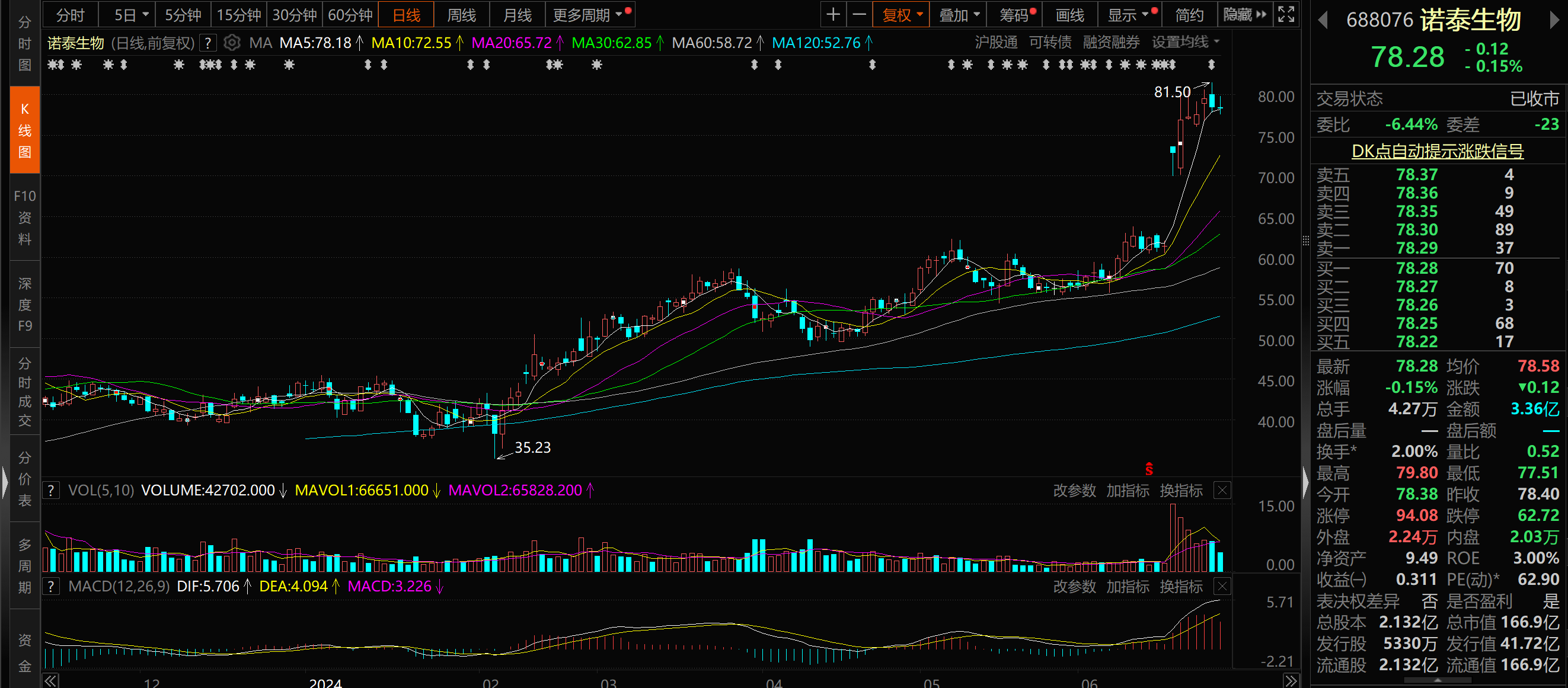Expand the 叠加 overlay dropdown
Image resolution: width=1568 pixels, height=688 pixels.
click(959, 15)
